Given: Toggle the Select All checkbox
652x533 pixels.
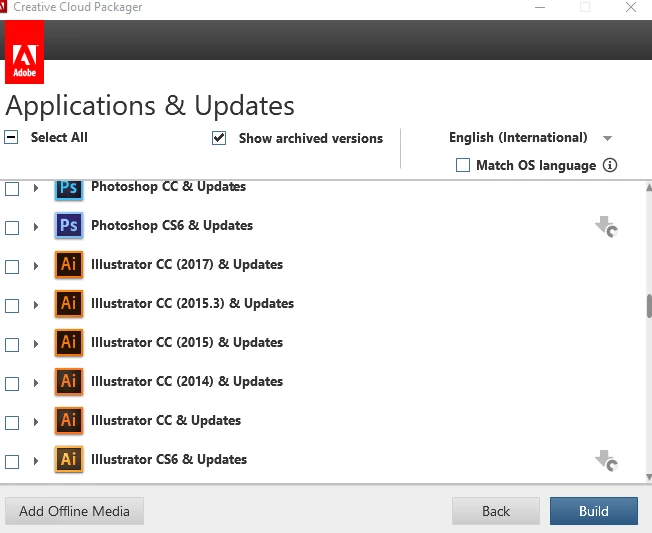Looking at the screenshot, I should [x=11, y=137].
